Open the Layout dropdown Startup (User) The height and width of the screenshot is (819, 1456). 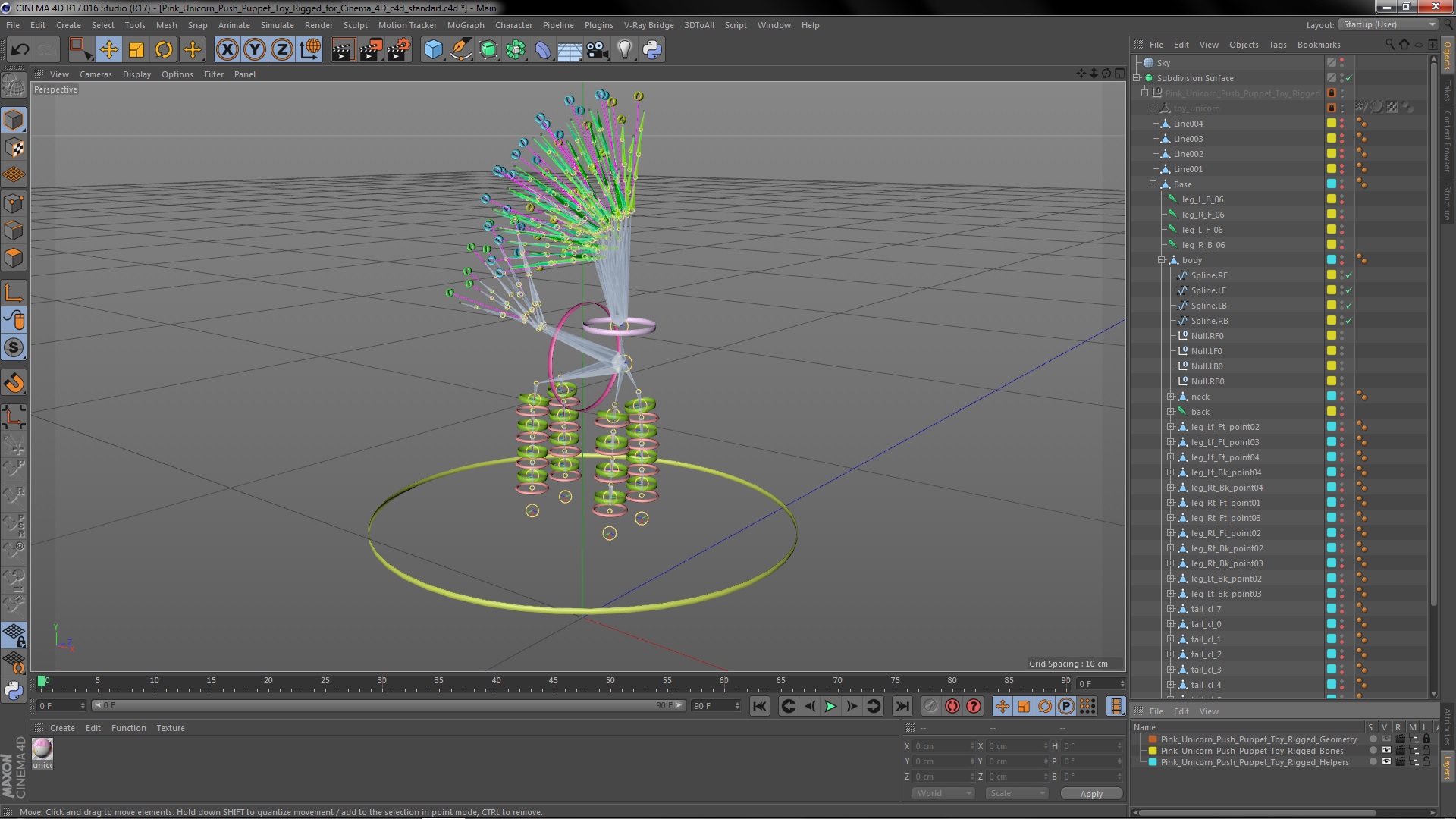pyautogui.click(x=1387, y=25)
